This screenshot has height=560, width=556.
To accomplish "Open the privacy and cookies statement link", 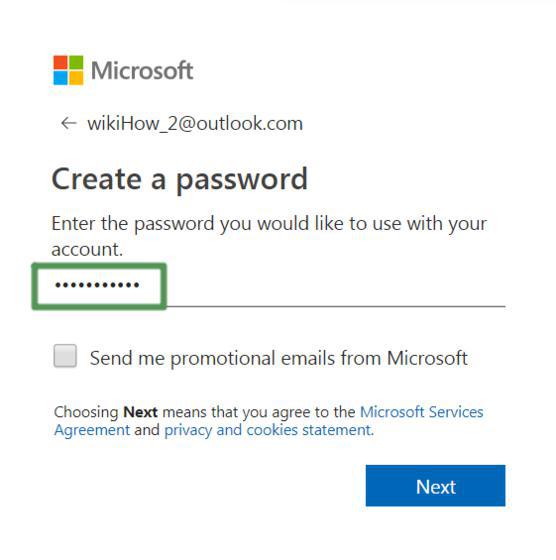I will [269, 430].
